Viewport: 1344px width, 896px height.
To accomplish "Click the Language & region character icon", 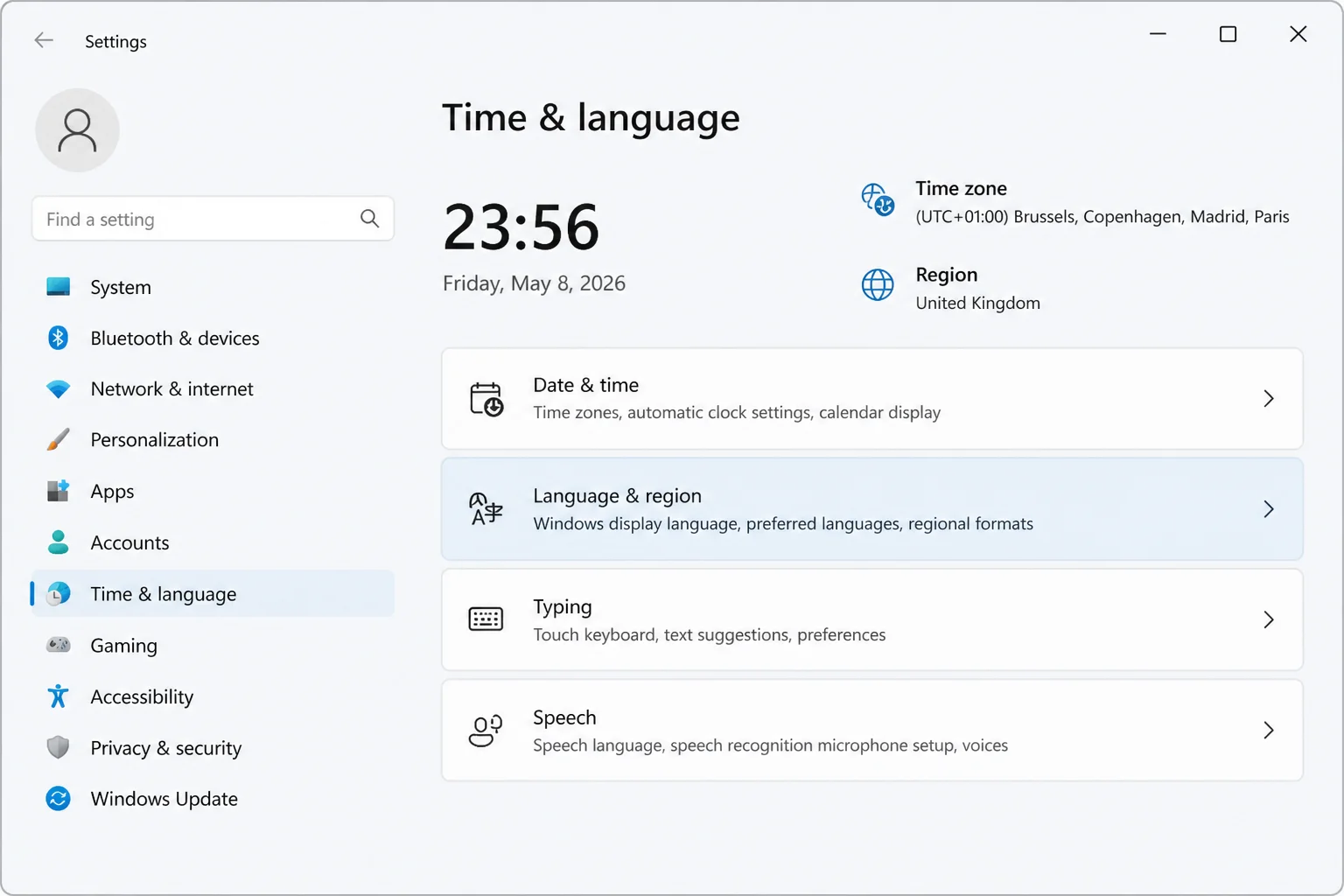I will pyautogui.click(x=486, y=509).
